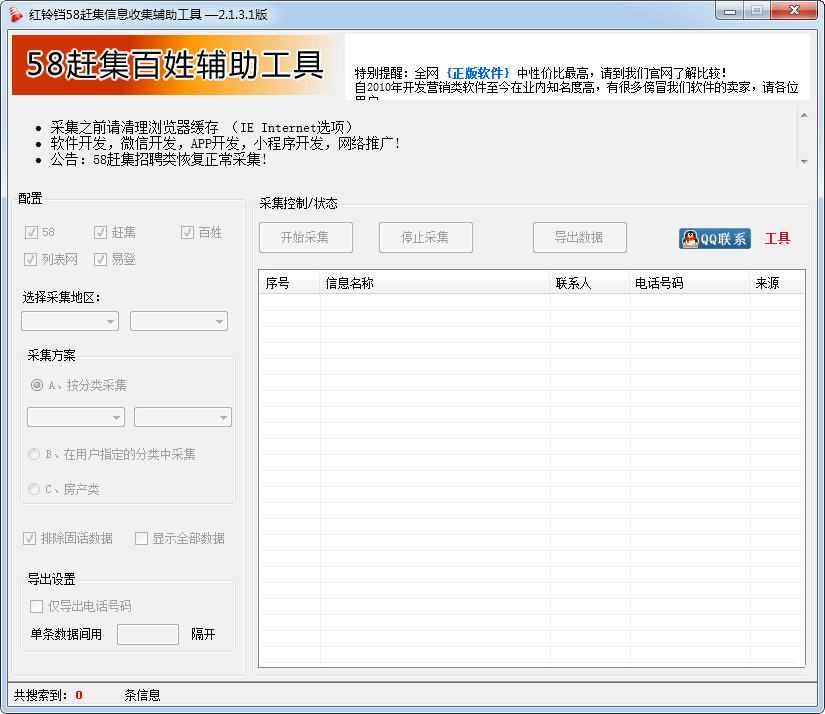Viewport: 825px width, 714px height.
Task: Open the QQ联系 penguin contact button
Action: [x=715, y=238]
